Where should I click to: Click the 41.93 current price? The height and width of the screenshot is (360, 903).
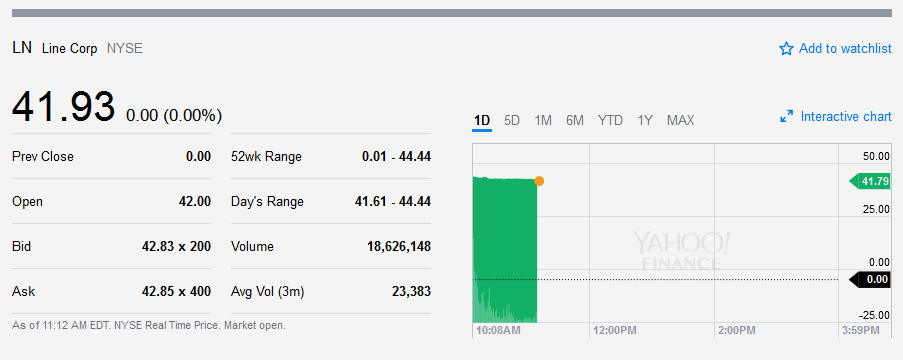pyautogui.click(x=63, y=107)
